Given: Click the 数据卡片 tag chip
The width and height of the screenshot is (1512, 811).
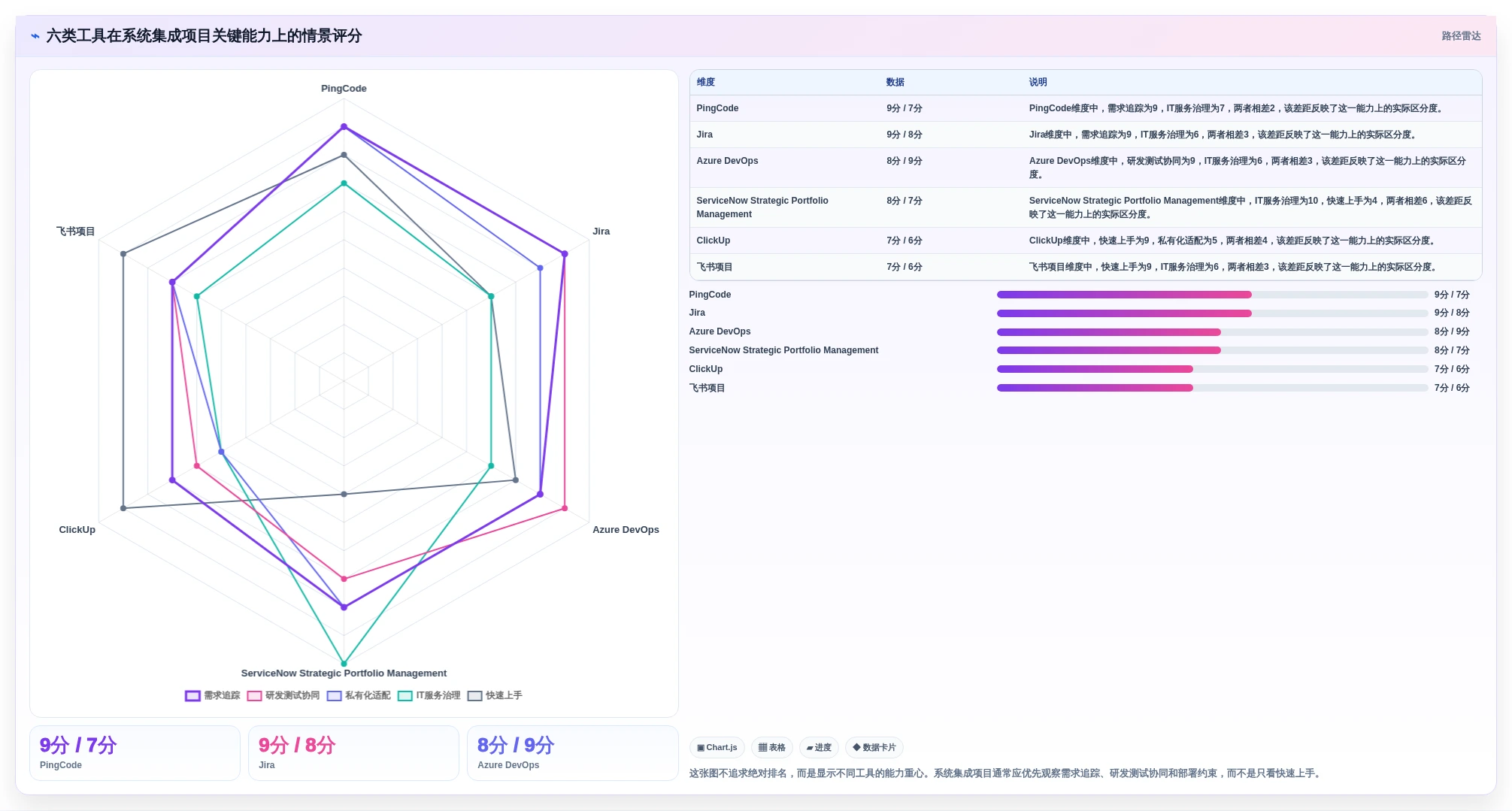Looking at the screenshot, I should (874, 748).
